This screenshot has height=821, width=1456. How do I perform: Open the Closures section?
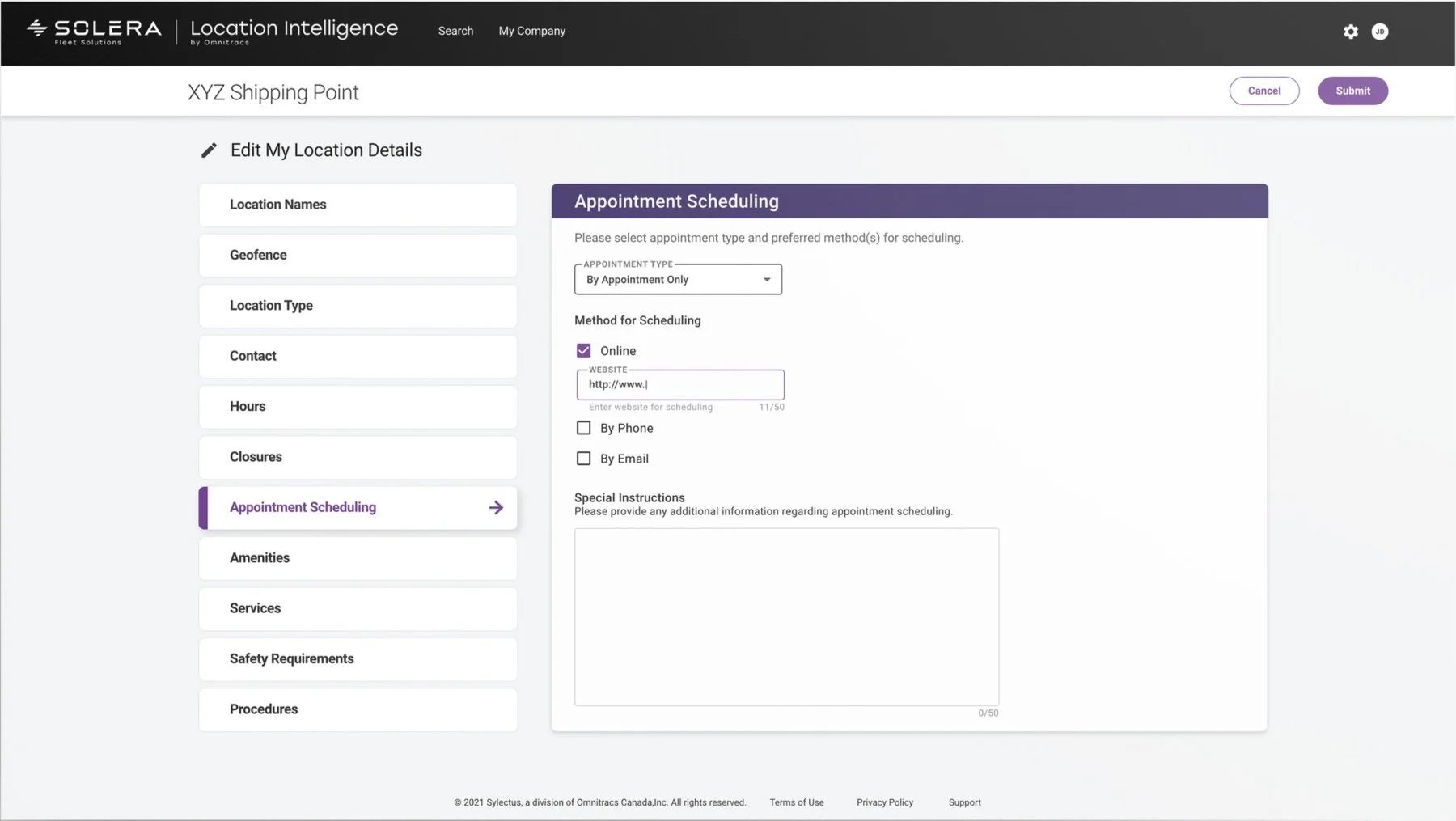358,457
